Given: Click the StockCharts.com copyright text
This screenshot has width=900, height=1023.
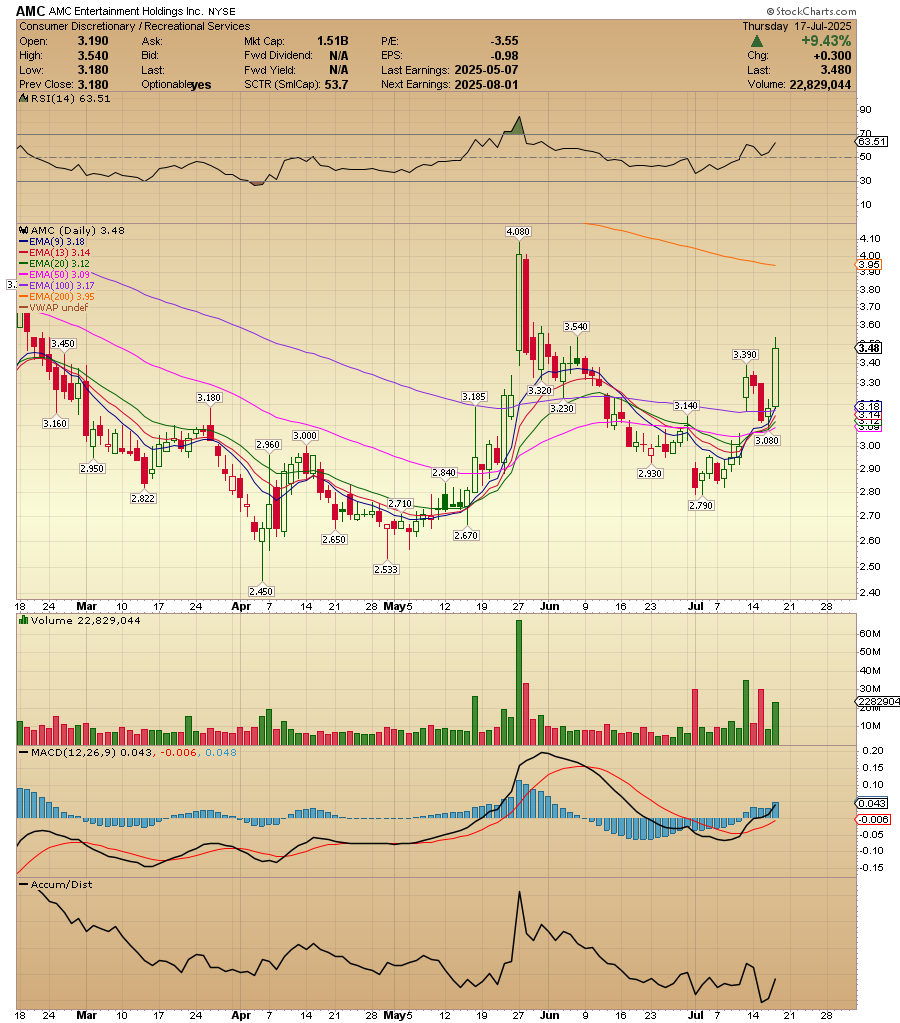Looking at the screenshot, I should pos(811,11).
